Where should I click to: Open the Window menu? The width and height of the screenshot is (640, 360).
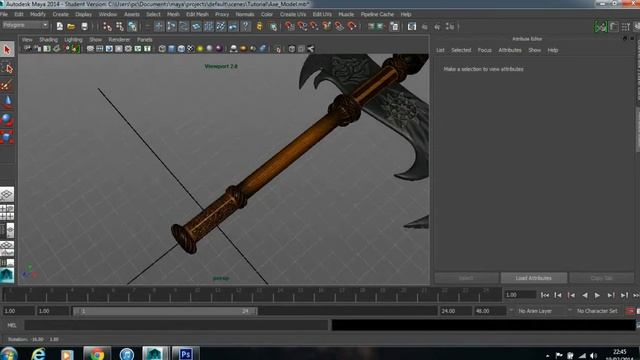click(108, 14)
